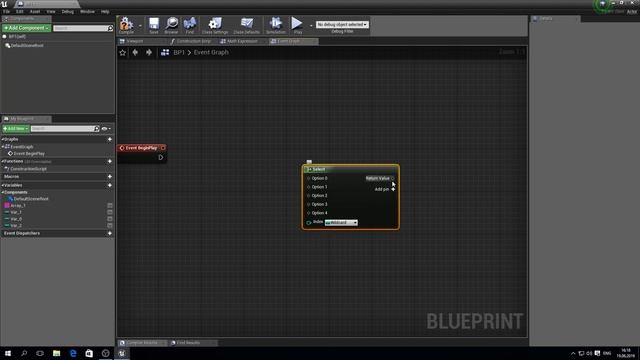Collapse the EventGraph tree item
Screen dimensions: 640x360
point(3,147)
